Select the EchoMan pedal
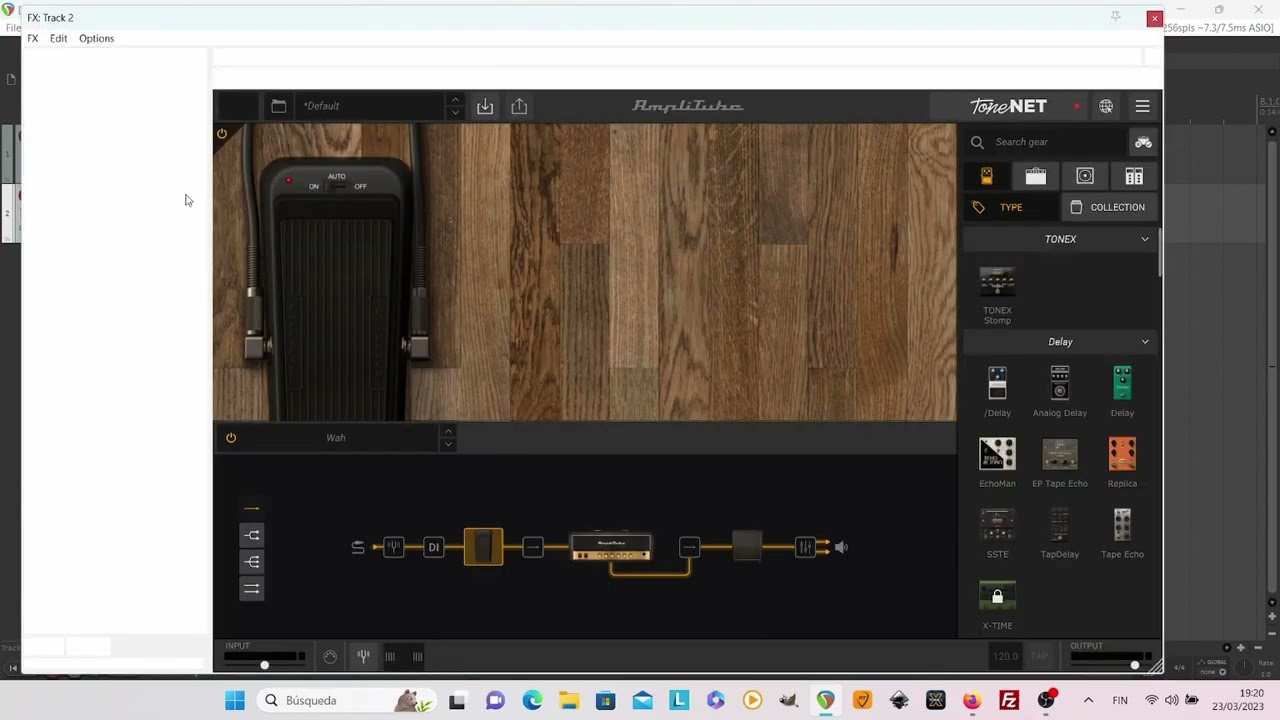Screen dimensions: 1280x720 click(997, 454)
